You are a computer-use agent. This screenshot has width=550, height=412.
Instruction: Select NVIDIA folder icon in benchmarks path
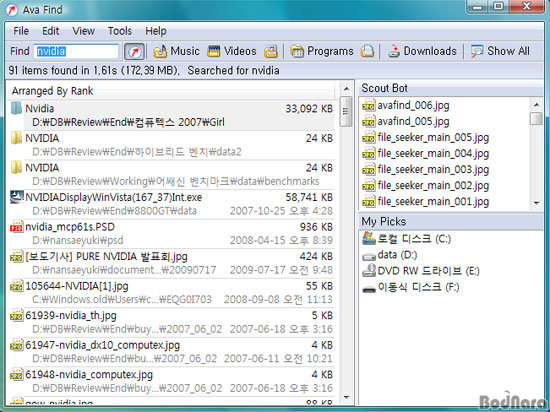(x=16, y=167)
